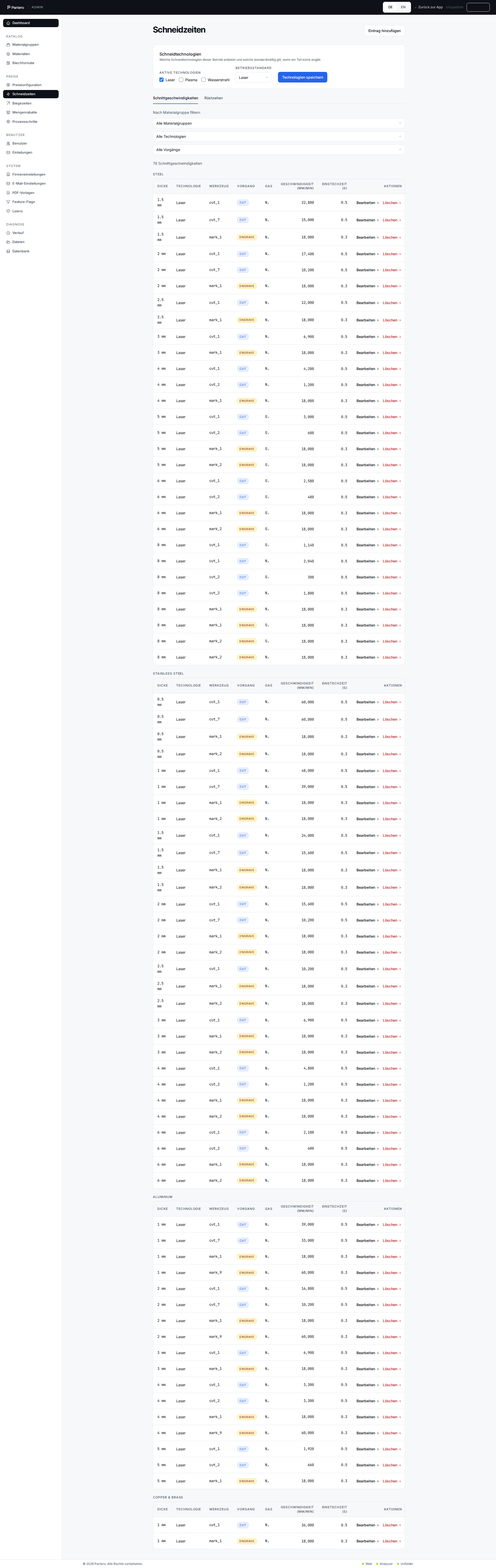Click Zurück zur App link
Viewport: 496px width, 1568px height.
point(429,7)
